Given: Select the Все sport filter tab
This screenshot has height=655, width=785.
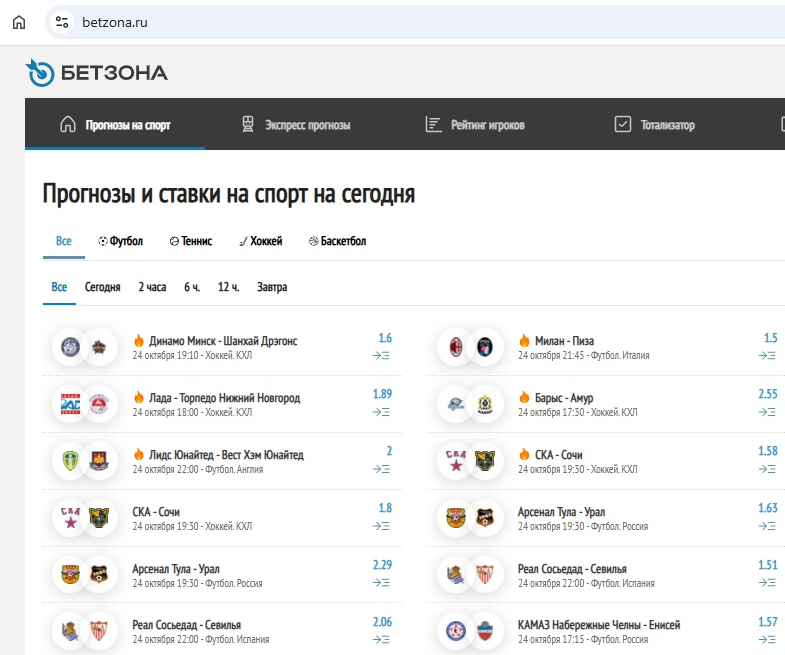Looking at the screenshot, I should (64, 241).
